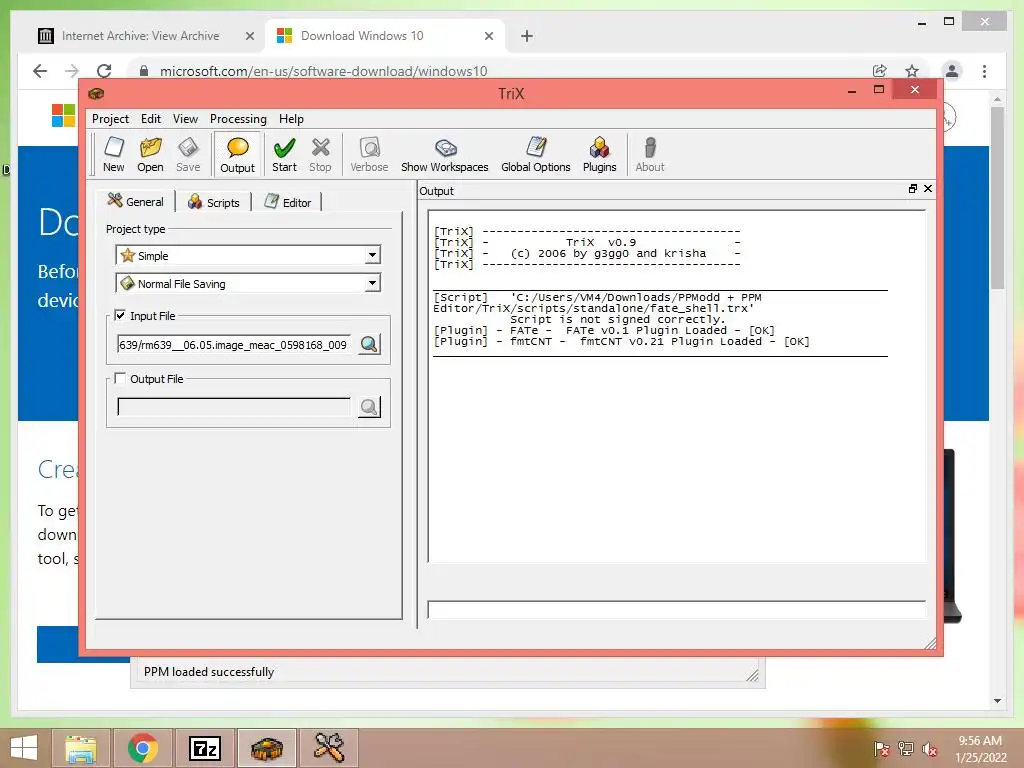The width and height of the screenshot is (1024, 768).
Task: Open Windows Start menu
Action: click(24, 748)
